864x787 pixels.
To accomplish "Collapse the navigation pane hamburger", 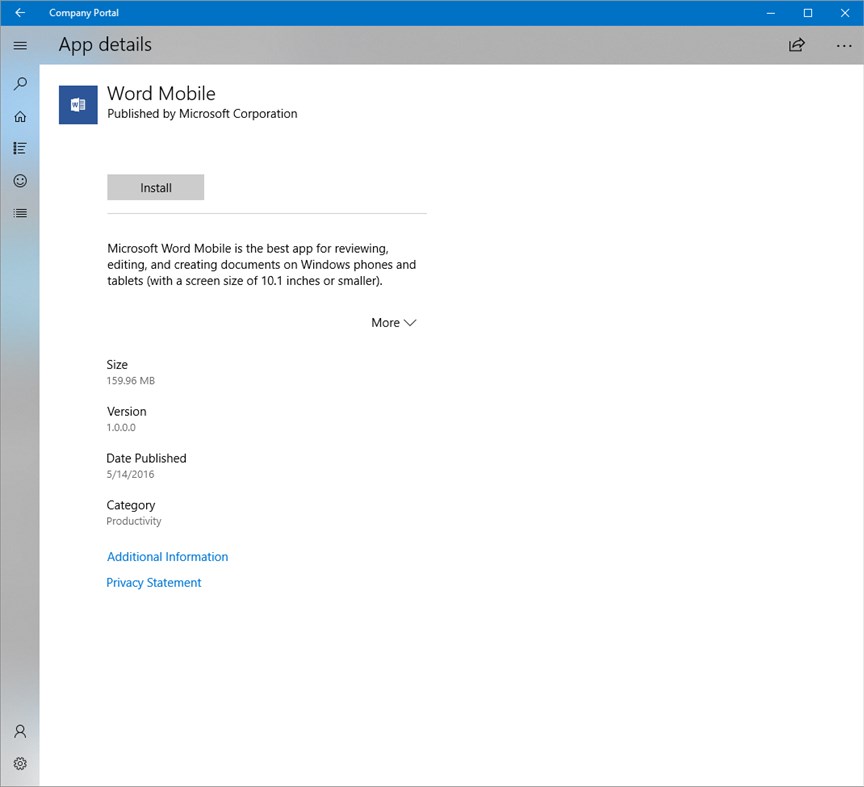I will click(x=20, y=45).
